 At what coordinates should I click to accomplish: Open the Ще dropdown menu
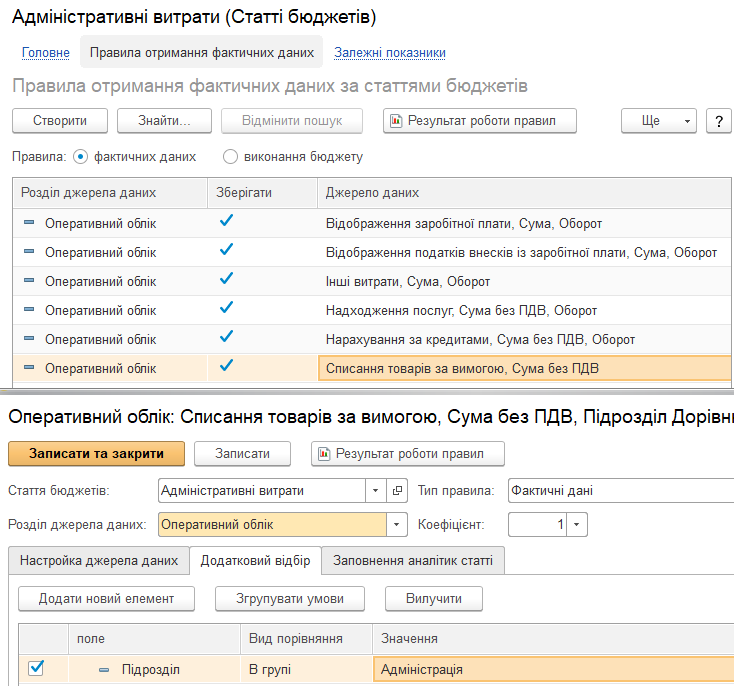658,121
